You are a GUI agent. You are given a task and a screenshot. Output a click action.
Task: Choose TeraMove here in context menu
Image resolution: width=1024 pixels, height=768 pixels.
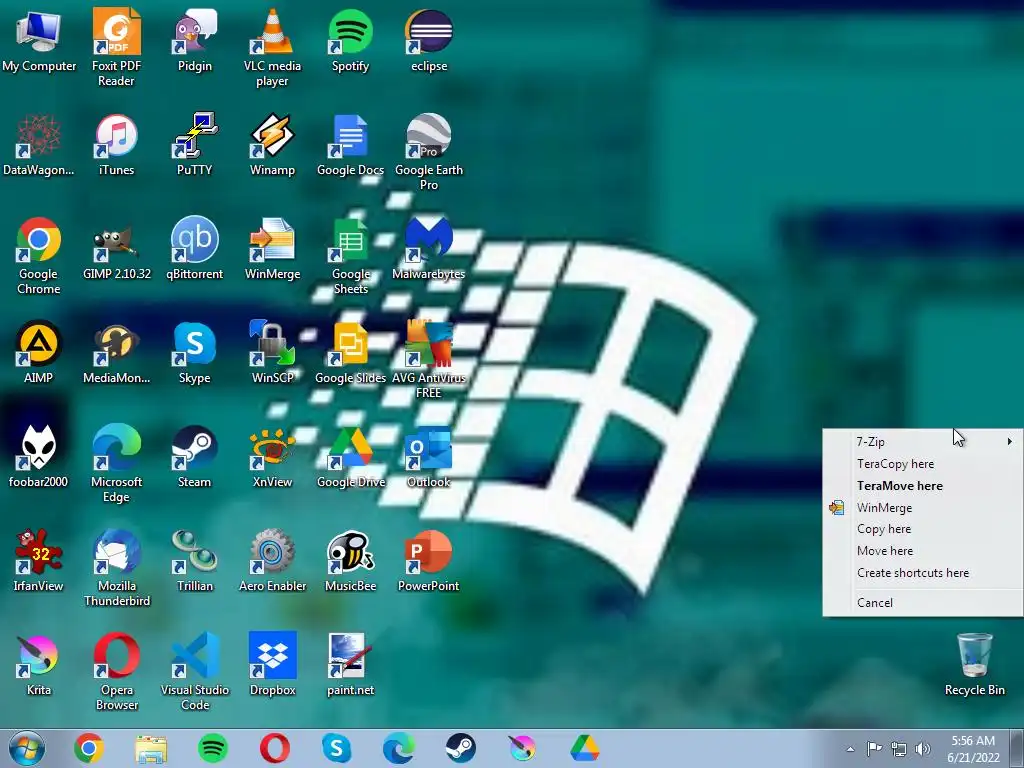(922, 486)
